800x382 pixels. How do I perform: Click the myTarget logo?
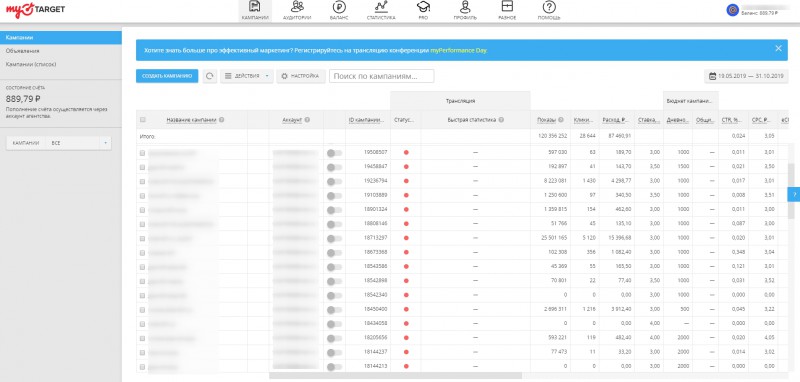[35, 9]
